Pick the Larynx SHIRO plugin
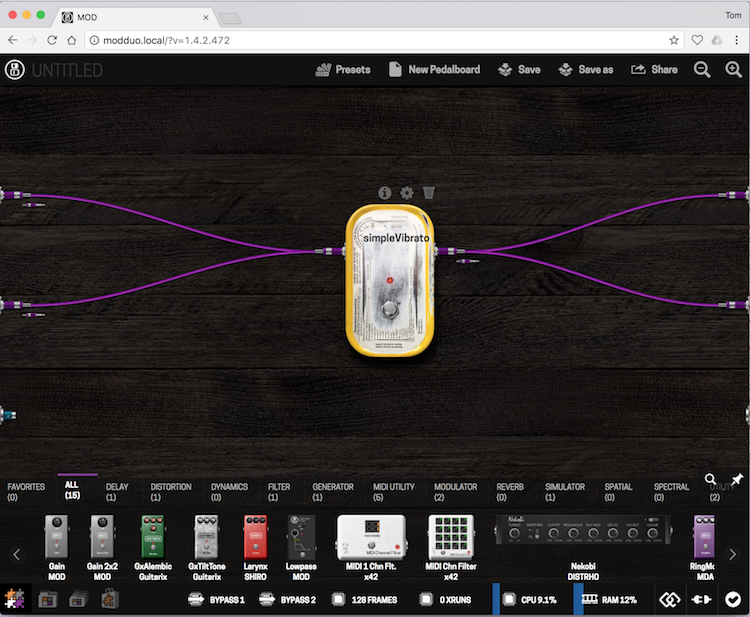The width and height of the screenshot is (750, 617). (x=255, y=548)
